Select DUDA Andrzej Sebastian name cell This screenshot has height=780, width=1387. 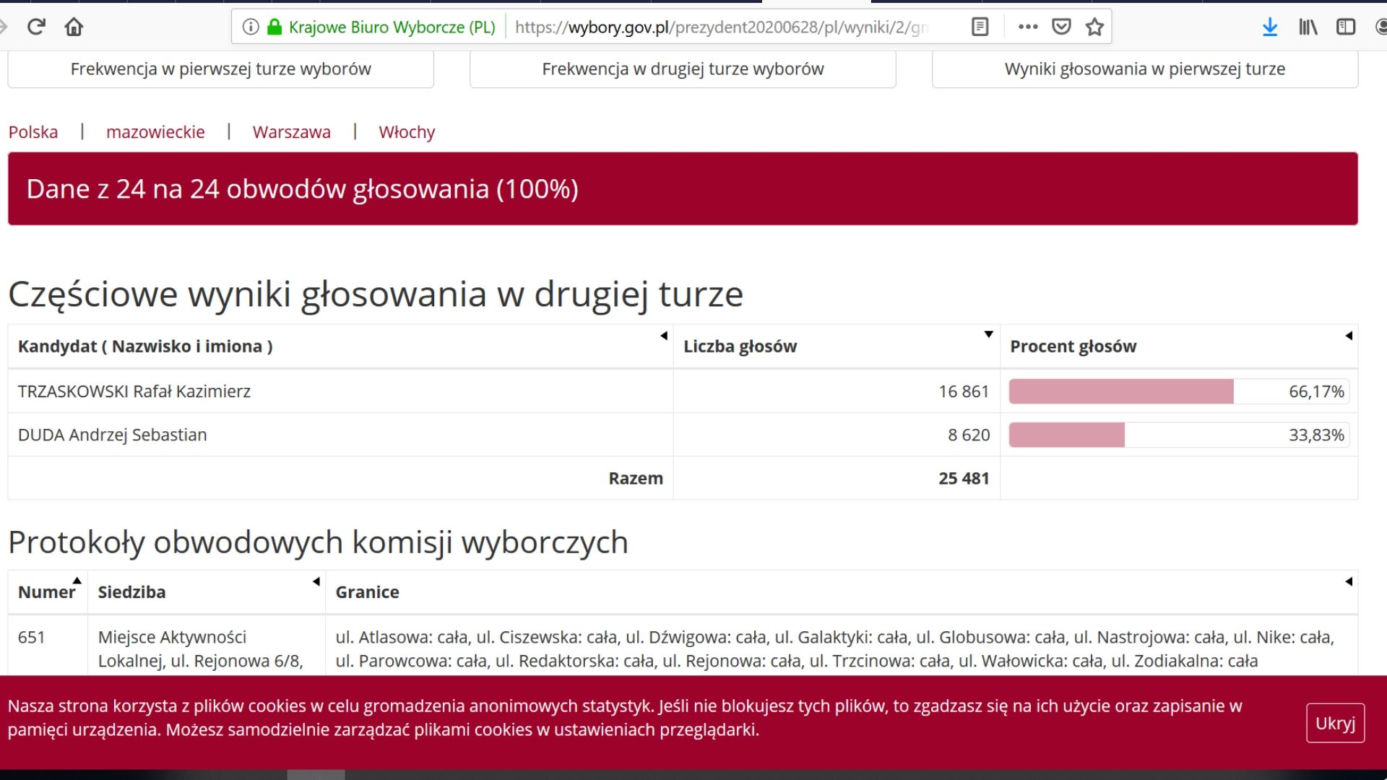340,435
